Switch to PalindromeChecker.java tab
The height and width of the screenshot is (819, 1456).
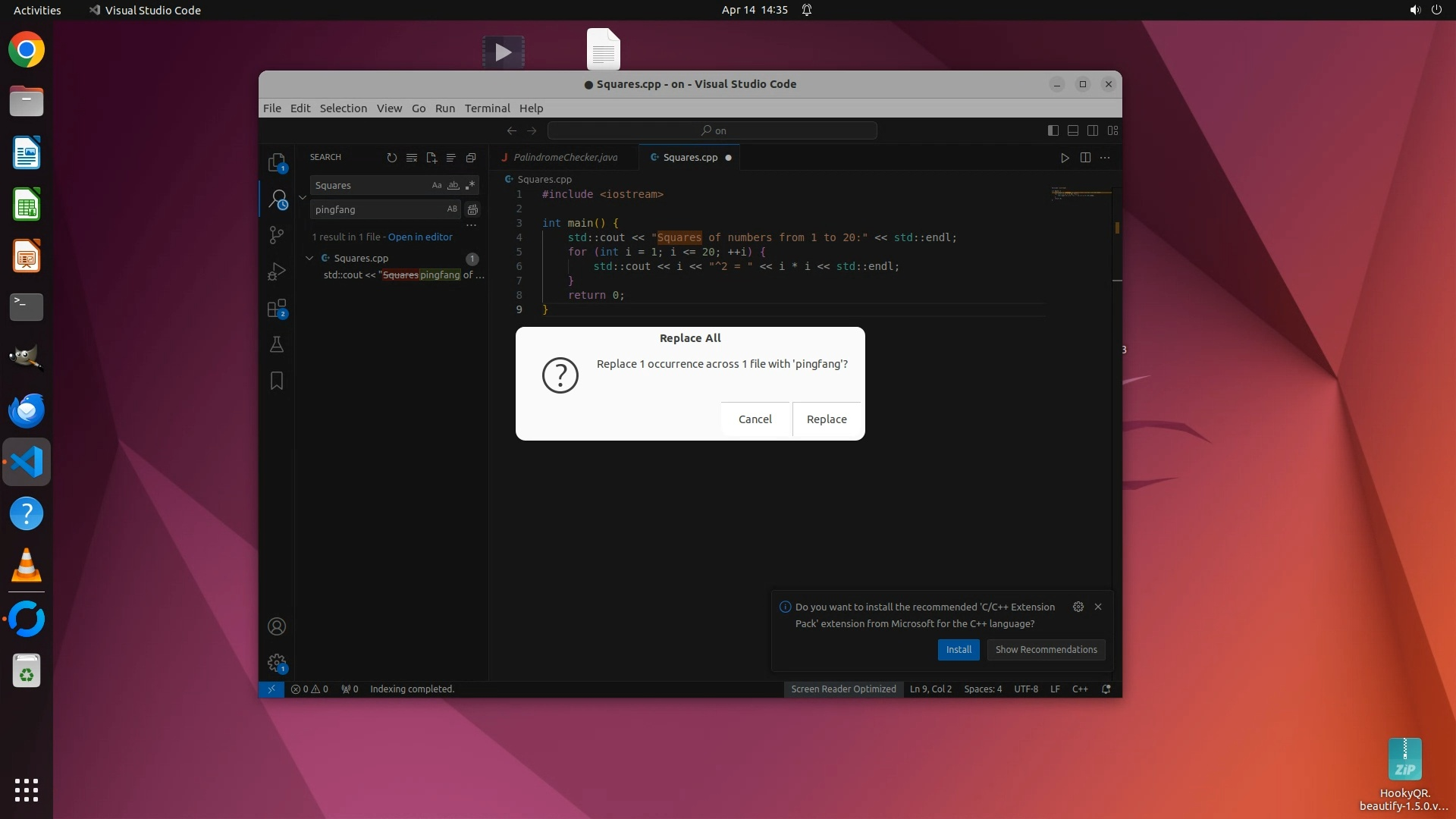(565, 158)
